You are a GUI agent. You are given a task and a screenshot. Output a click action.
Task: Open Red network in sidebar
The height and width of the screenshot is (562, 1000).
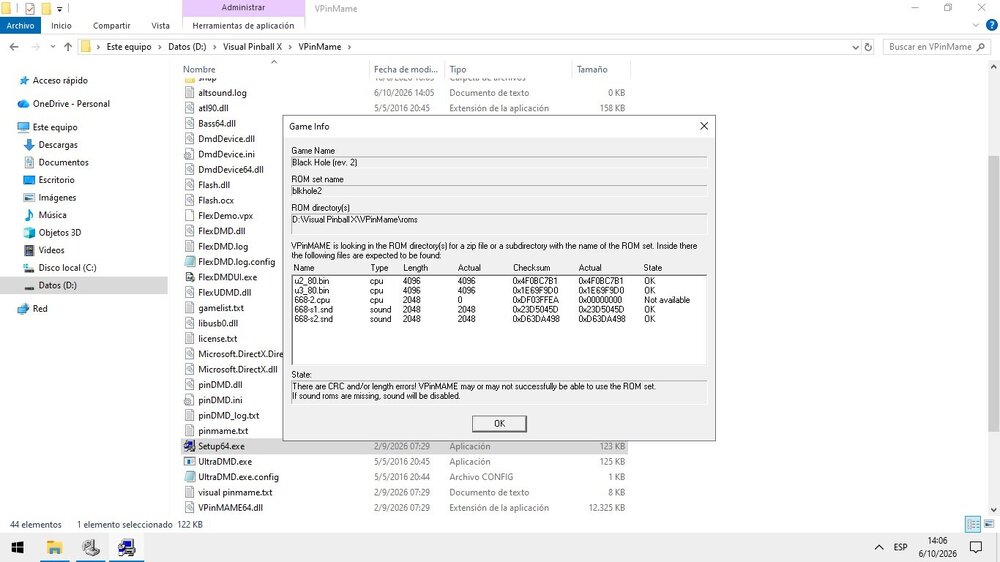(x=40, y=308)
